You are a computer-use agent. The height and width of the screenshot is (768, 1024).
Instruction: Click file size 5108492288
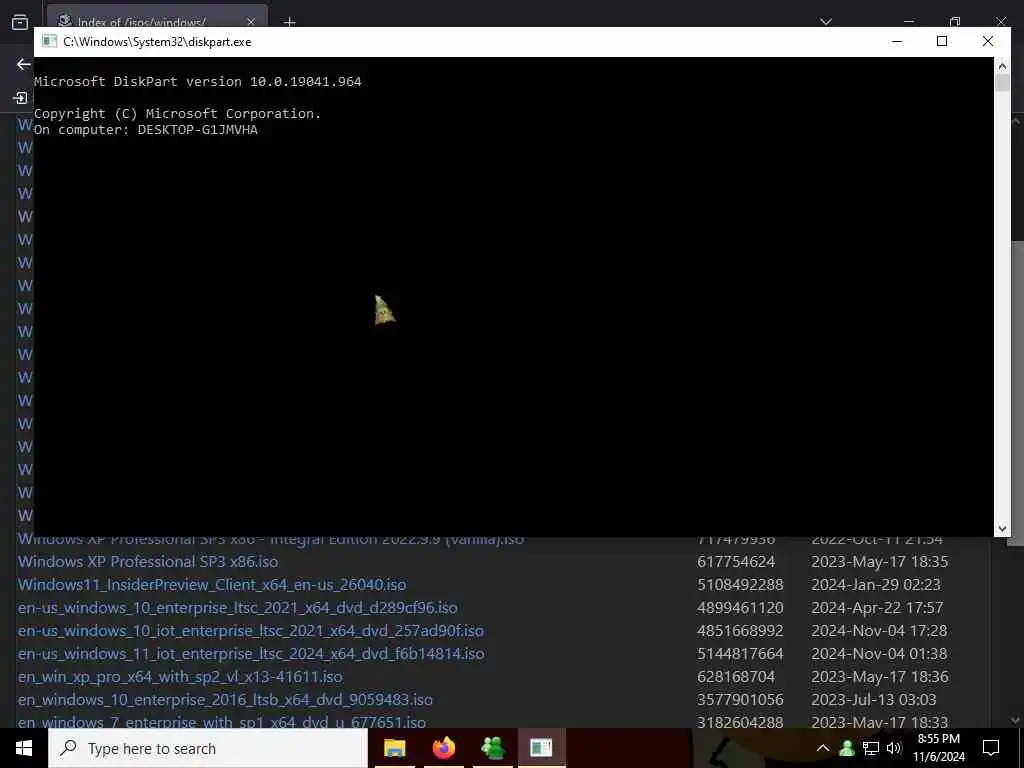(740, 584)
